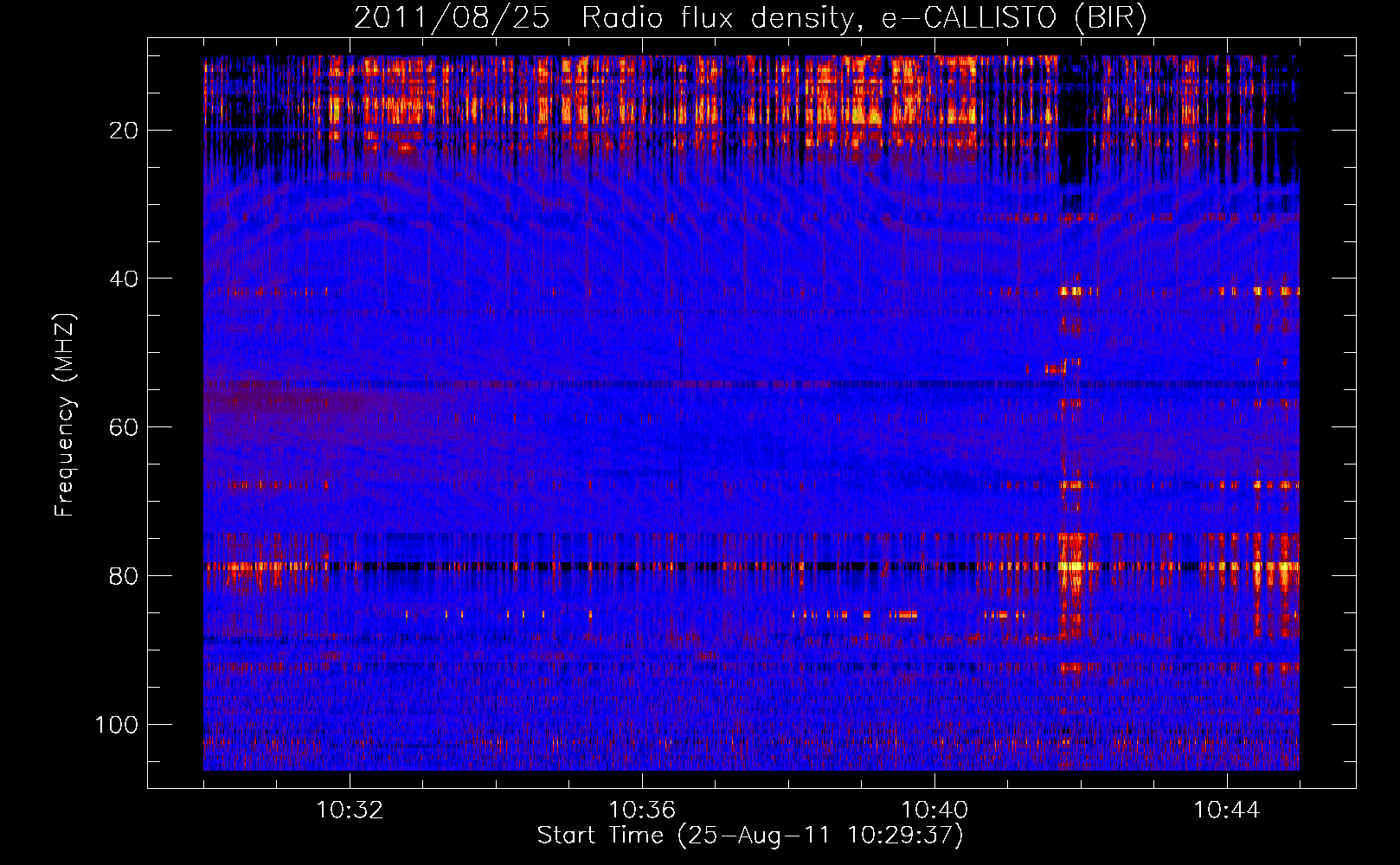Click the '10:36' time tick label
The width and height of the screenshot is (1400, 865).
point(642,811)
